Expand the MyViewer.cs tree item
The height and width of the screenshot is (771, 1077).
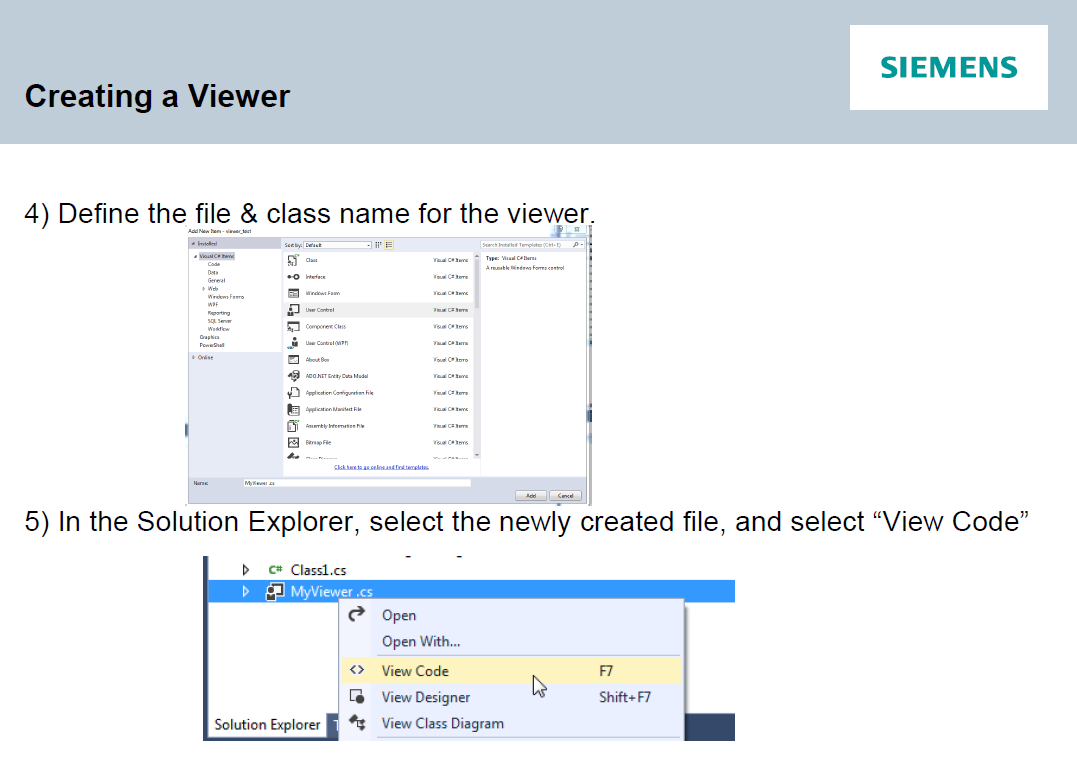coord(245,591)
